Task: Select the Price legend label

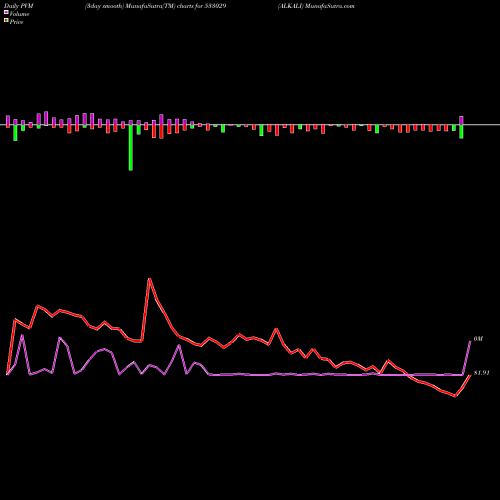Action: click(16, 22)
